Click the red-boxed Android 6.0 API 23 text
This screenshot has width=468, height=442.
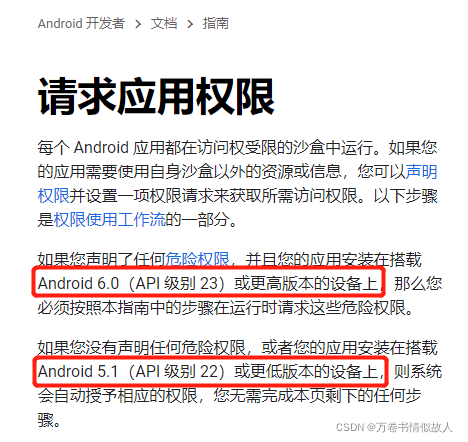[209, 283]
